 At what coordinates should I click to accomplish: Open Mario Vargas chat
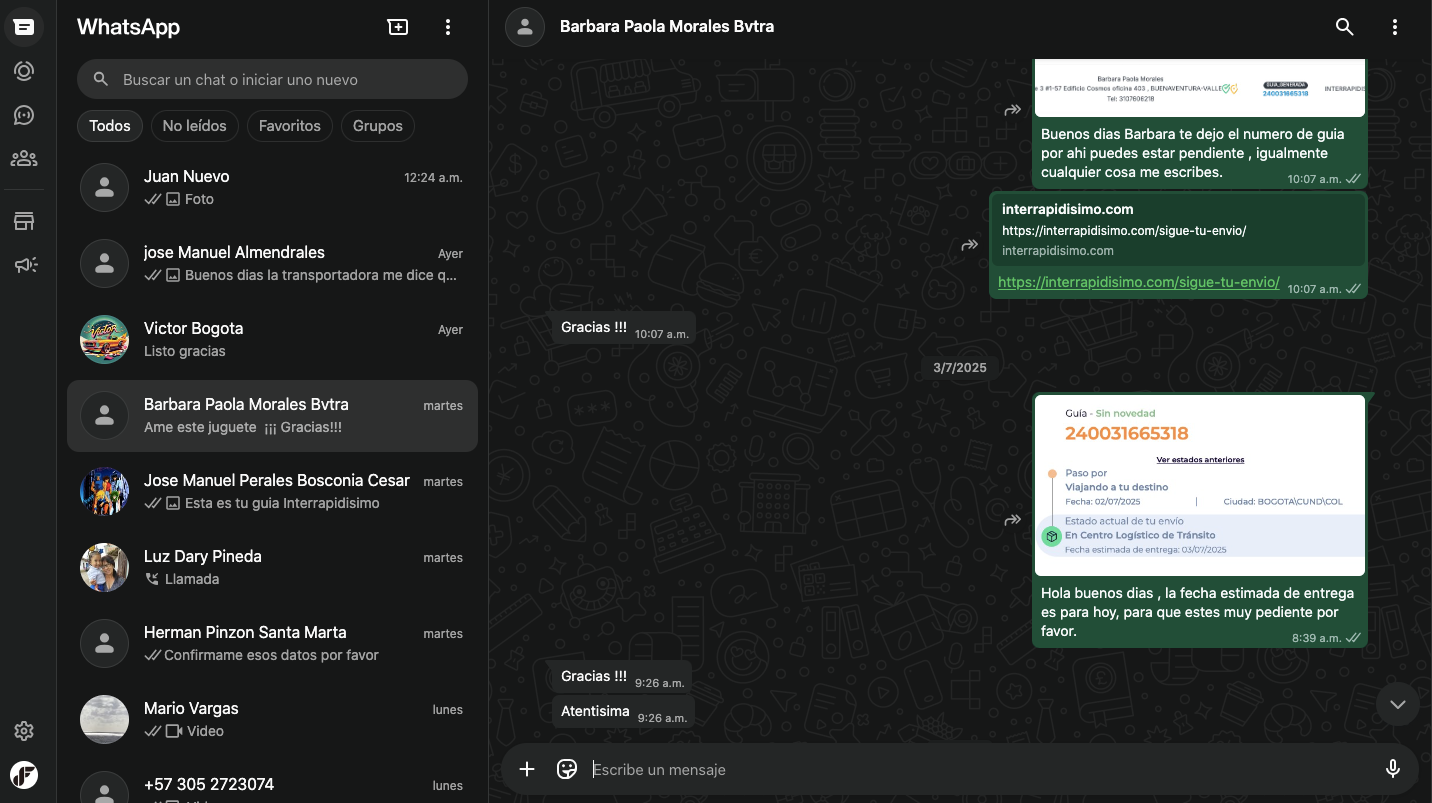272,719
